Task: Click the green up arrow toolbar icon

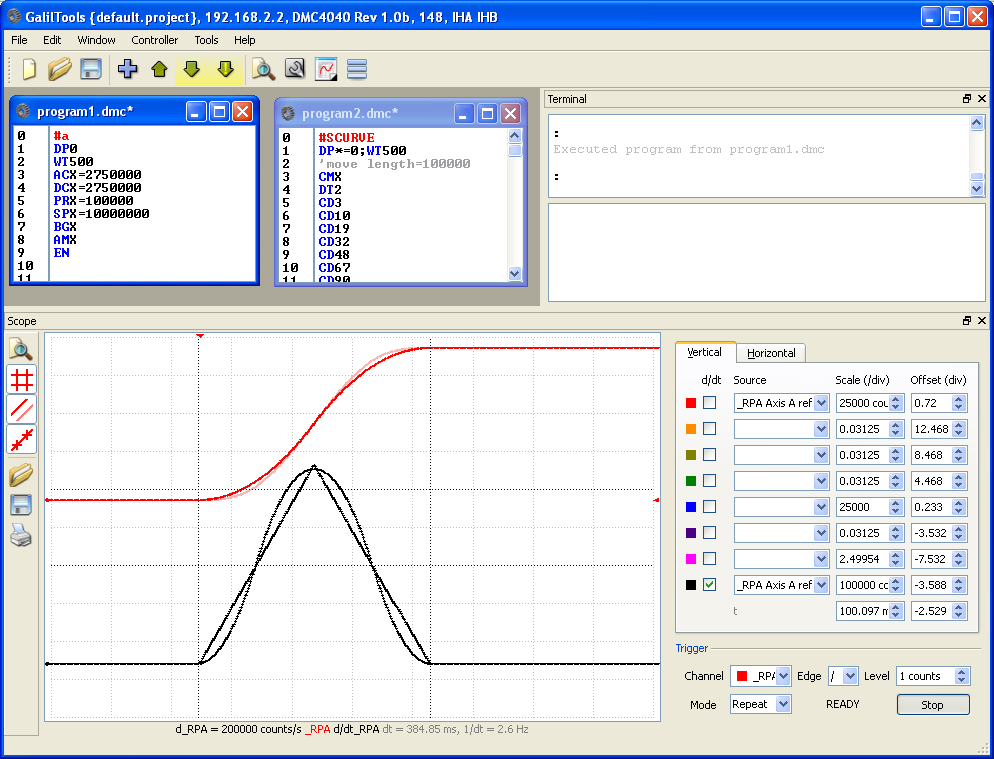Action: pos(159,69)
